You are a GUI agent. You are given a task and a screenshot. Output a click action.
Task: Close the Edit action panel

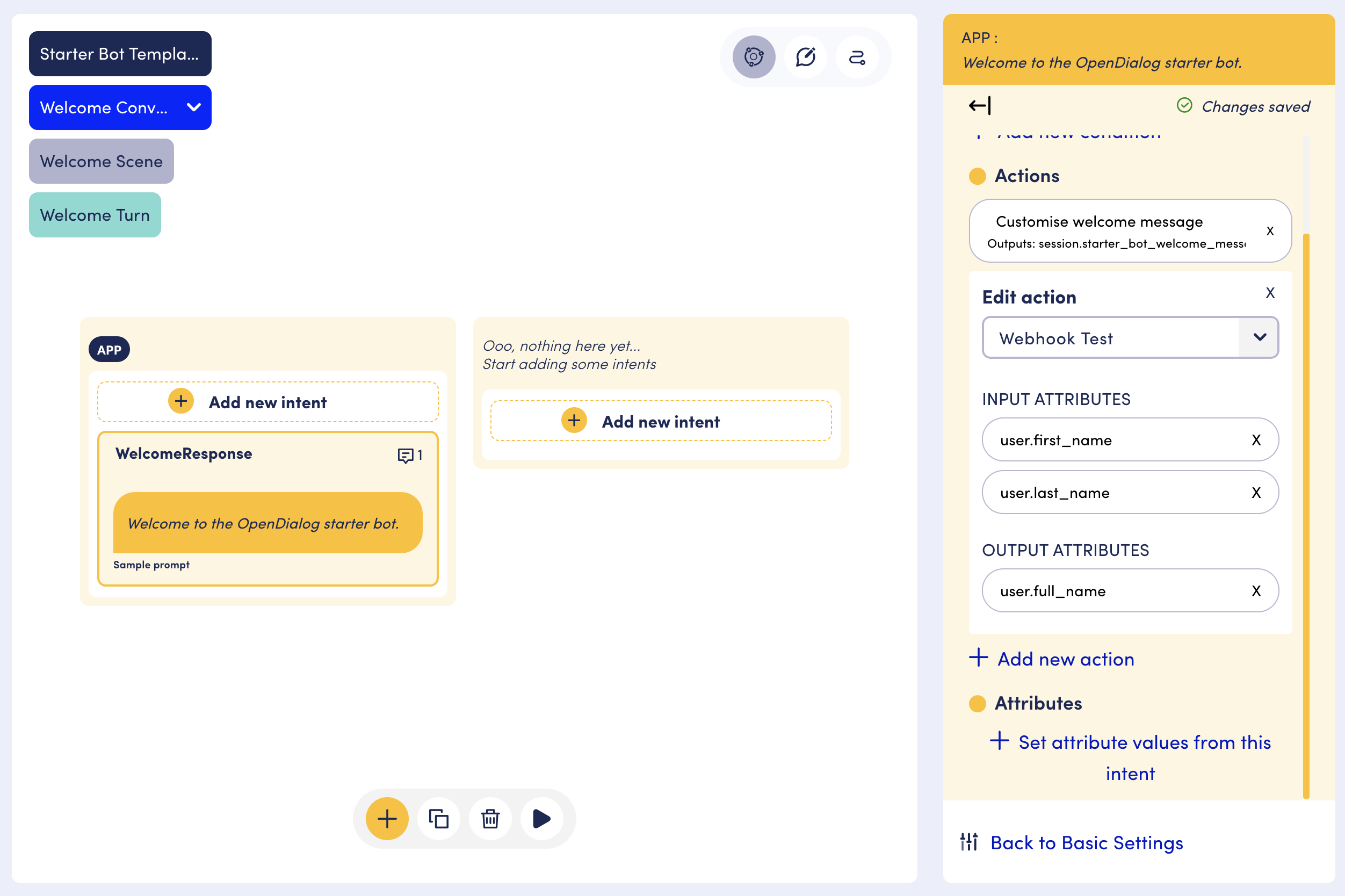pos(1270,293)
